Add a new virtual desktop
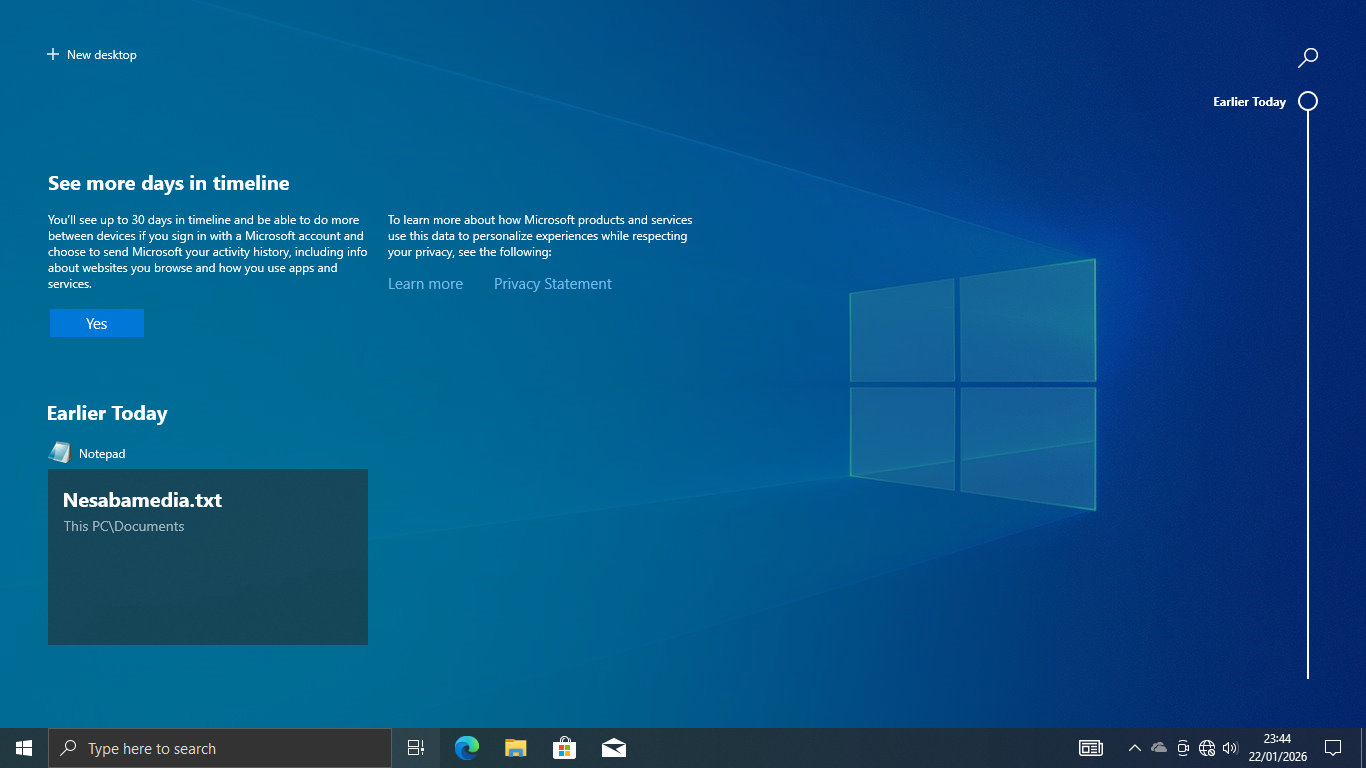The width and height of the screenshot is (1366, 768). pyautogui.click(x=92, y=55)
